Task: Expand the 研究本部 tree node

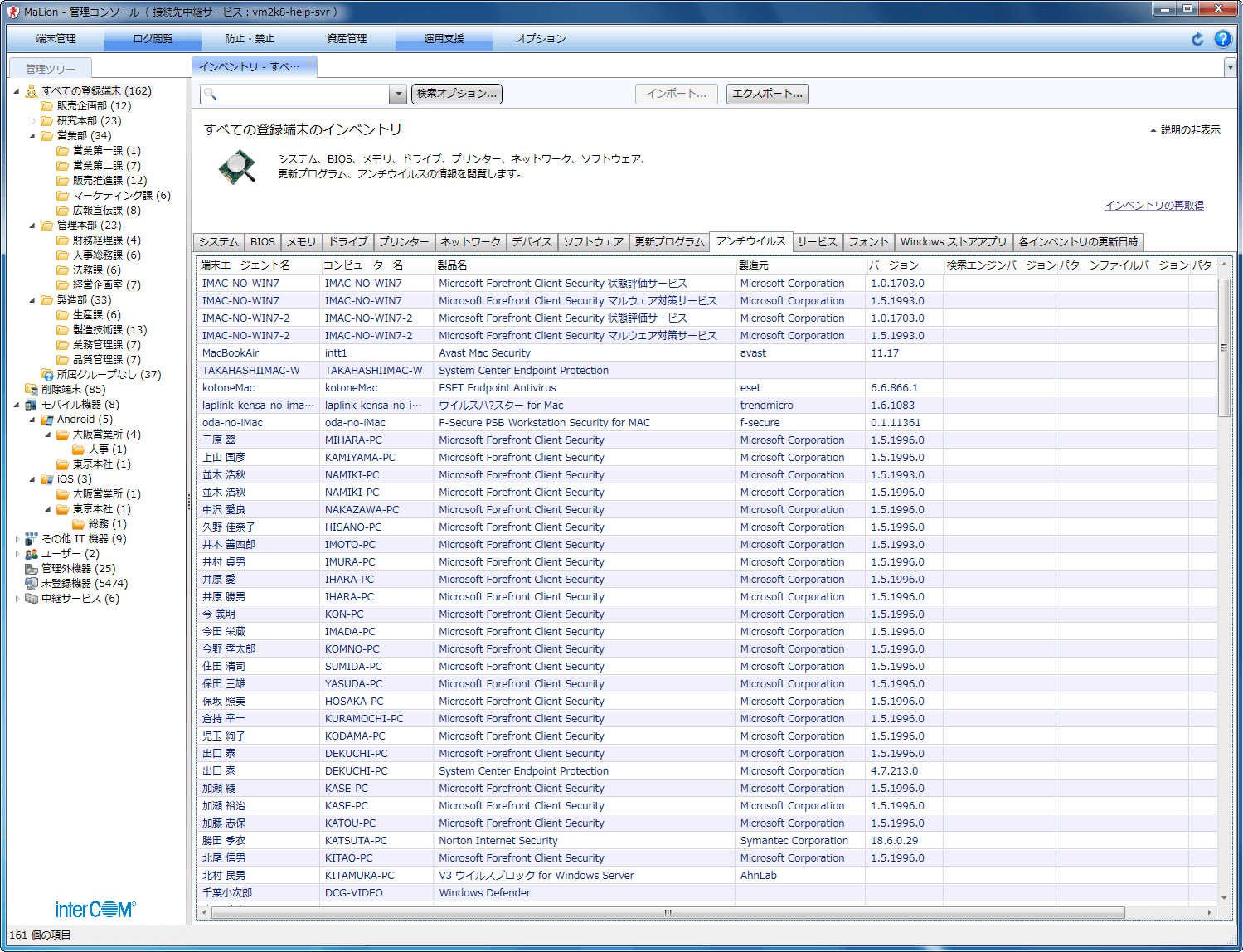Action: click(x=33, y=121)
